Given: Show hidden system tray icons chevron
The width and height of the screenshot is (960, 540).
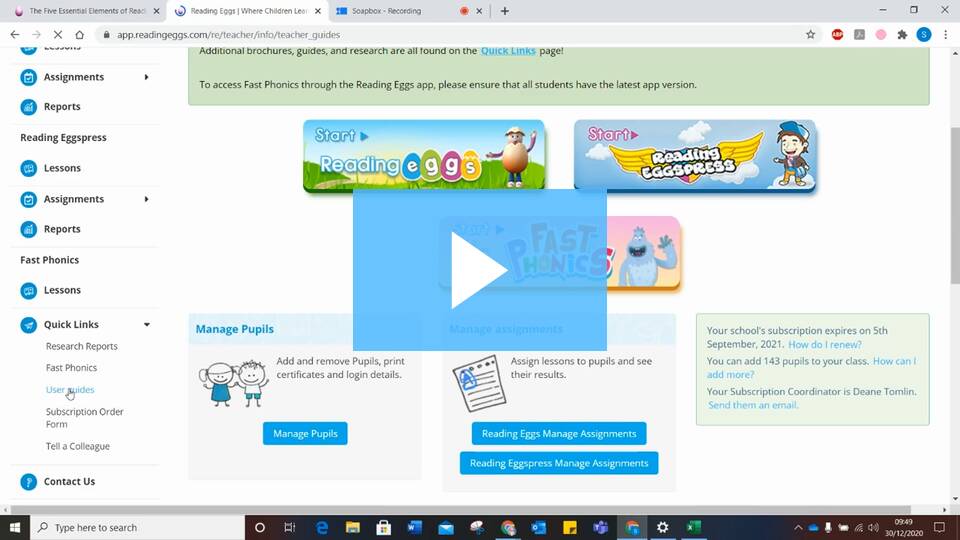Looking at the screenshot, I should click(798, 527).
